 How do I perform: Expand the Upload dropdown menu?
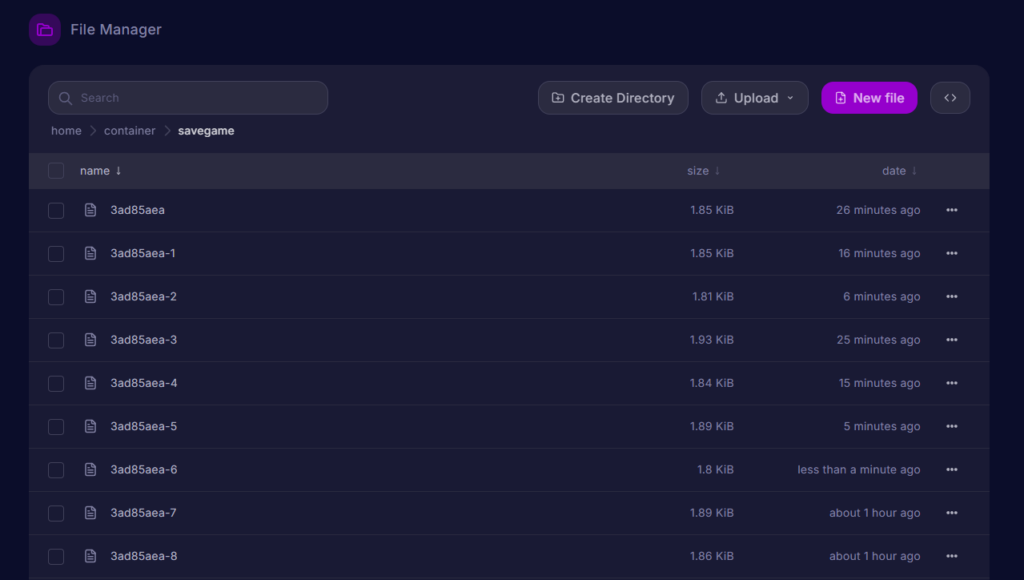[x=754, y=98]
